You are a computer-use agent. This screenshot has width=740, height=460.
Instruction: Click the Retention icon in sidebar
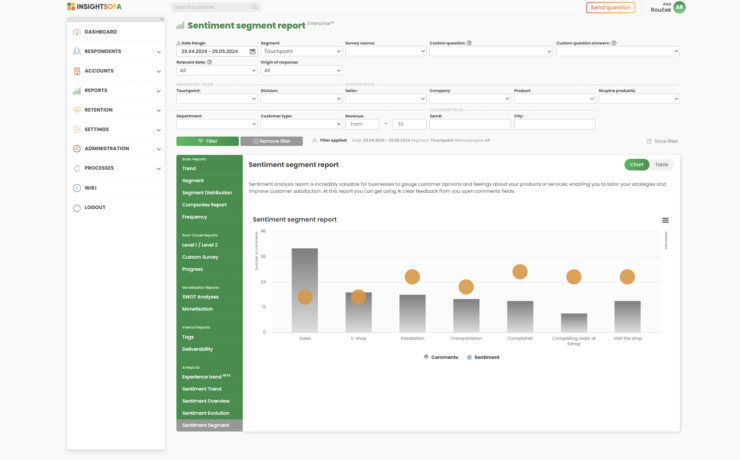click(77, 110)
